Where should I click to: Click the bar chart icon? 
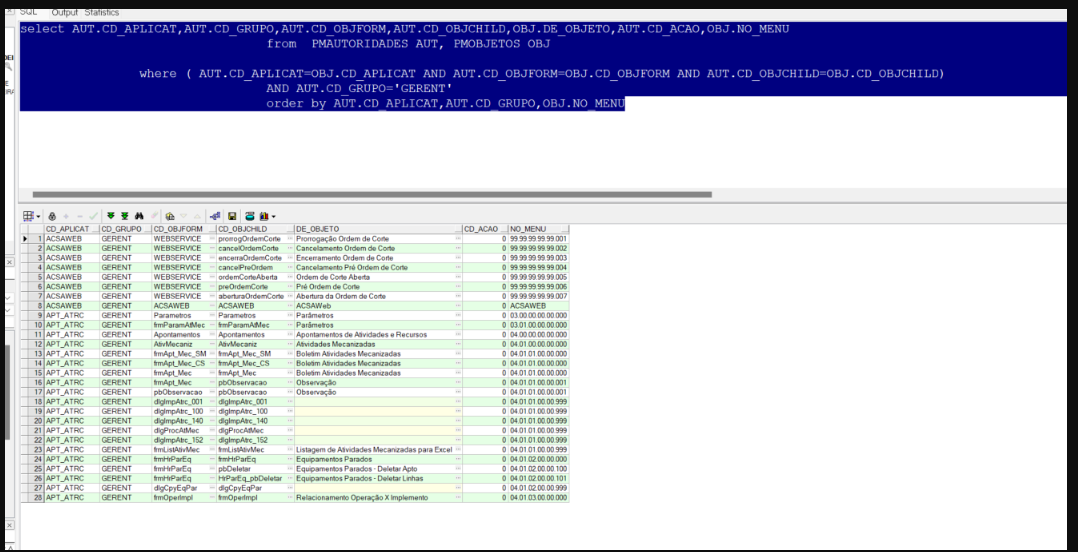click(x=264, y=216)
